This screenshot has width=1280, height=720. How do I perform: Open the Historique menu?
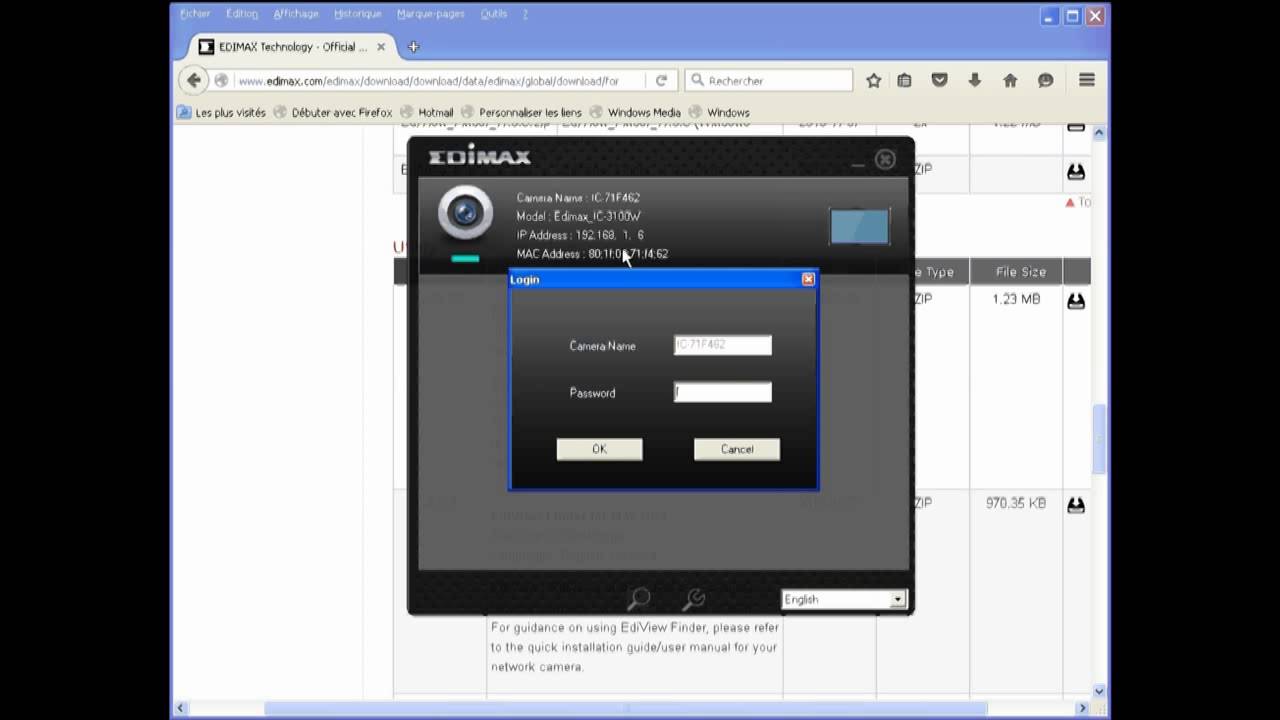click(358, 14)
